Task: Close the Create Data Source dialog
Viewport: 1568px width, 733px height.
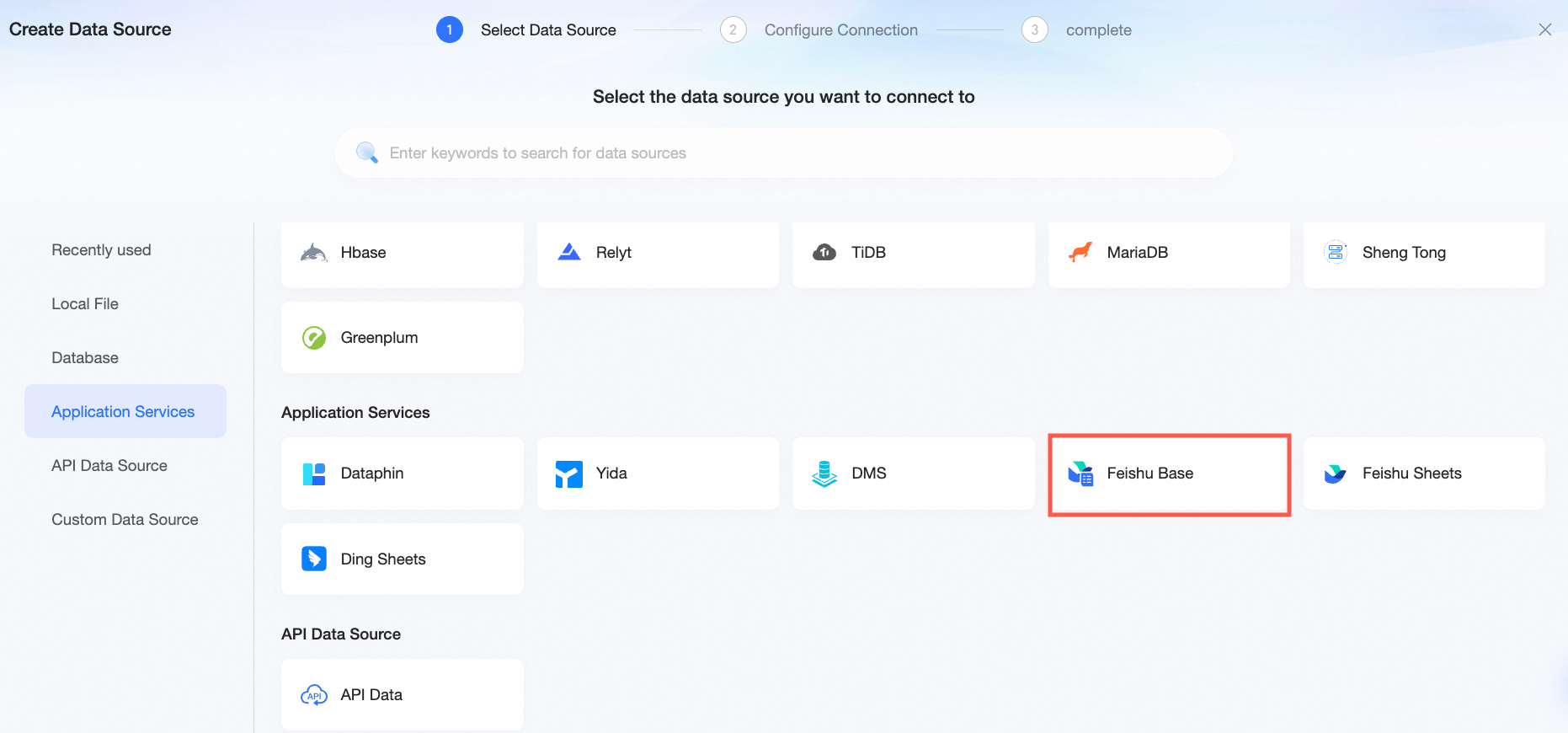Action: tap(1545, 29)
